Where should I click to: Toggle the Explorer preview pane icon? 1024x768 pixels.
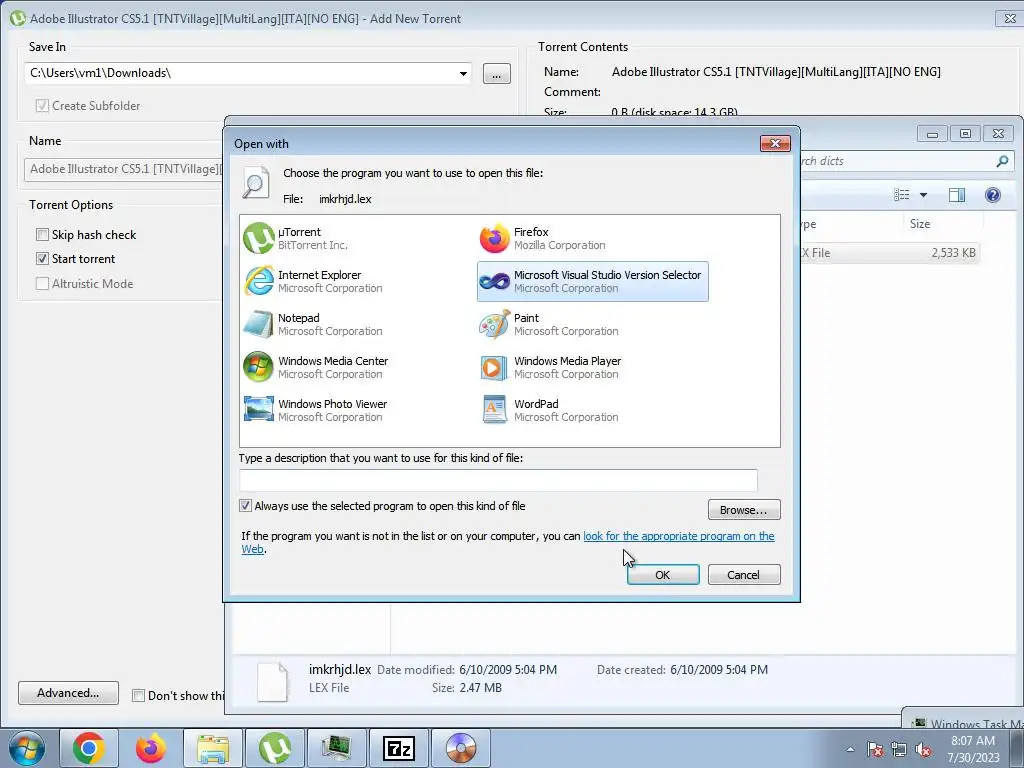click(x=957, y=195)
